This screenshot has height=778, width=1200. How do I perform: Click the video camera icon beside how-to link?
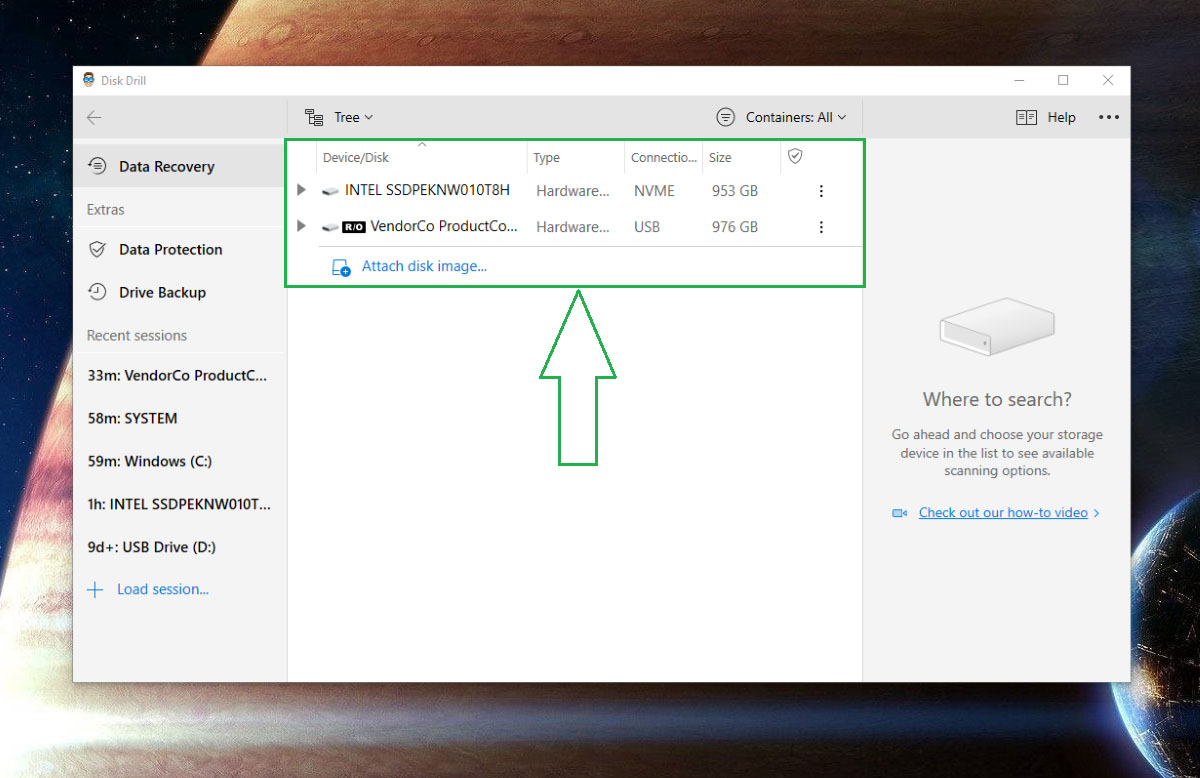[900, 513]
